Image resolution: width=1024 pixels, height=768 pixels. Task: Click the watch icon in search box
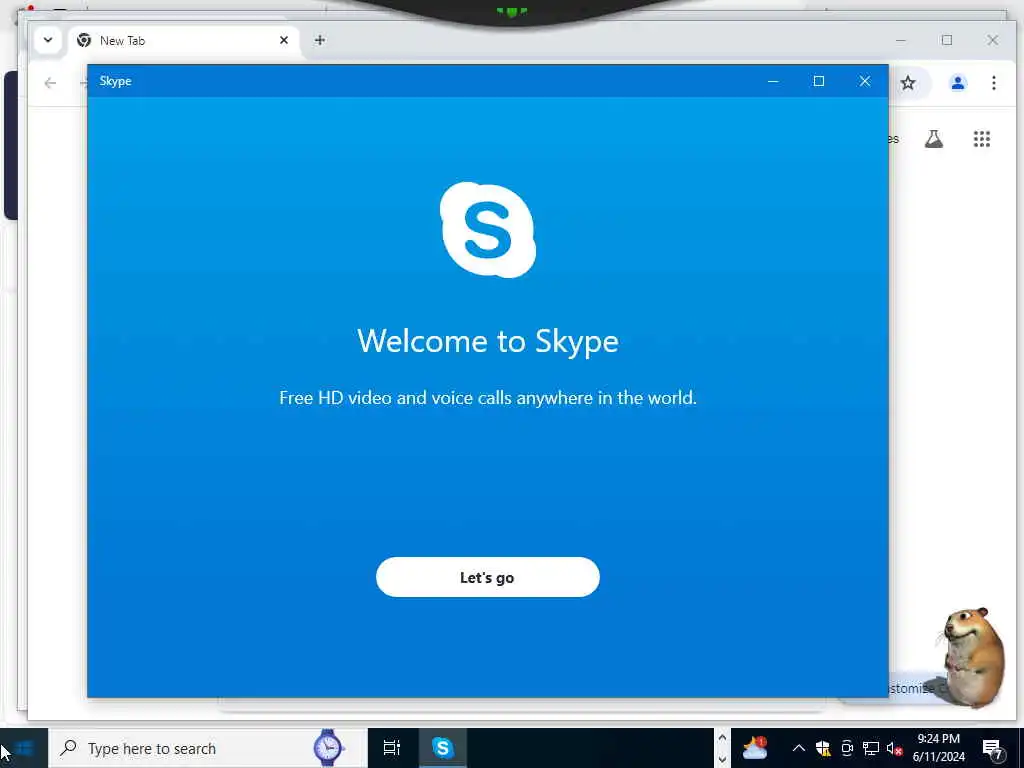(x=328, y=748)
